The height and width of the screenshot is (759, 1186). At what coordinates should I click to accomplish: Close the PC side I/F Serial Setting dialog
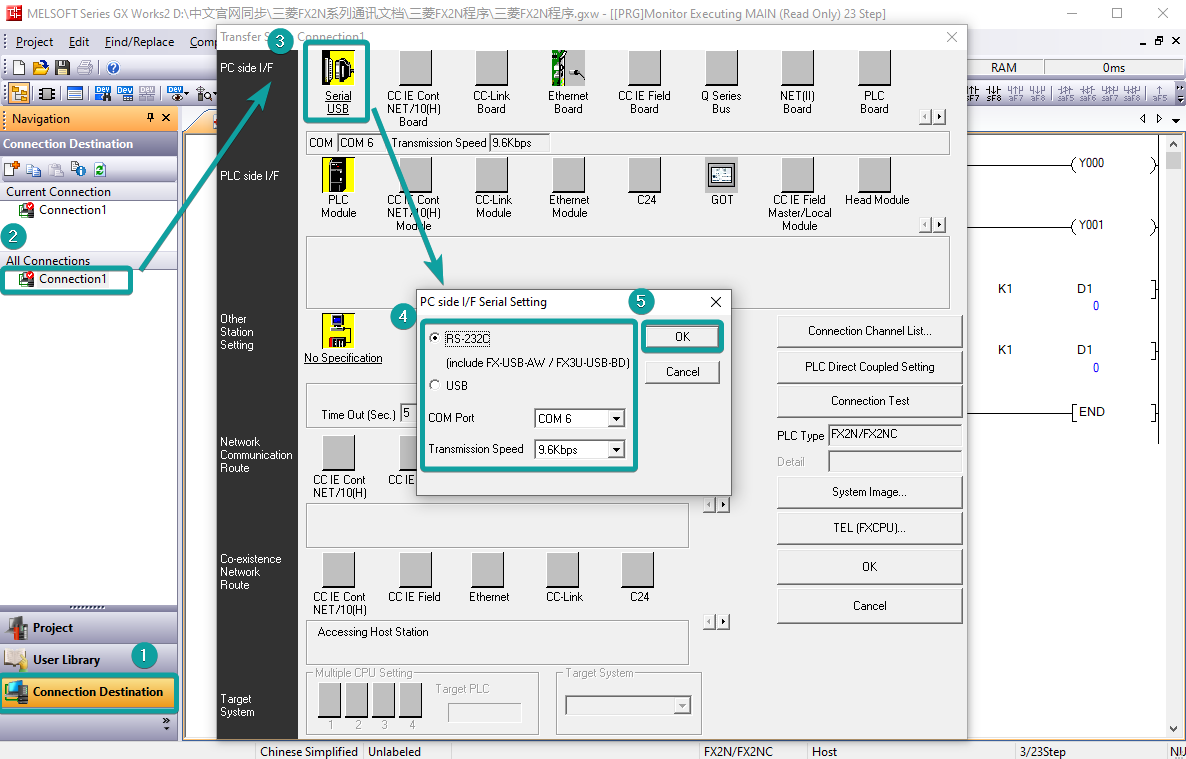click(x=716, y=302)
